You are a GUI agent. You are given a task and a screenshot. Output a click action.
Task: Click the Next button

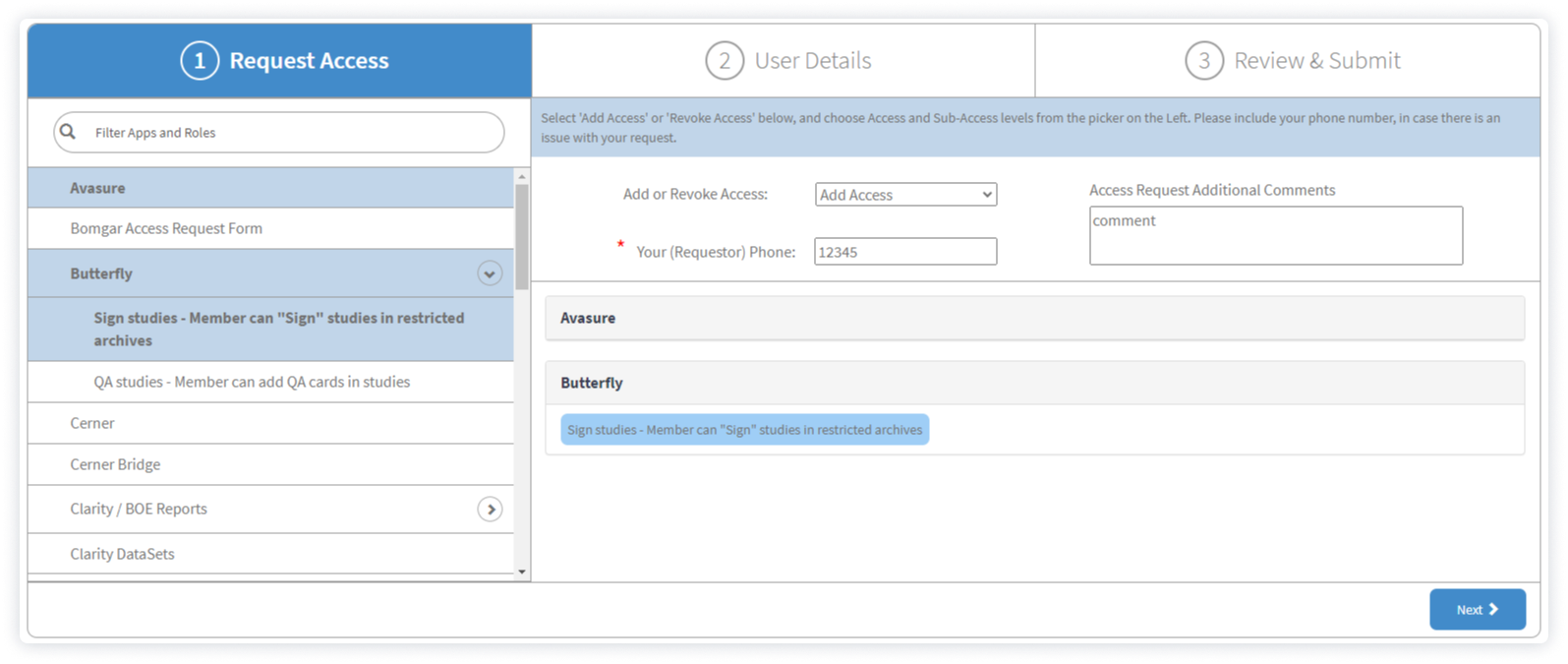[1478, 610]
